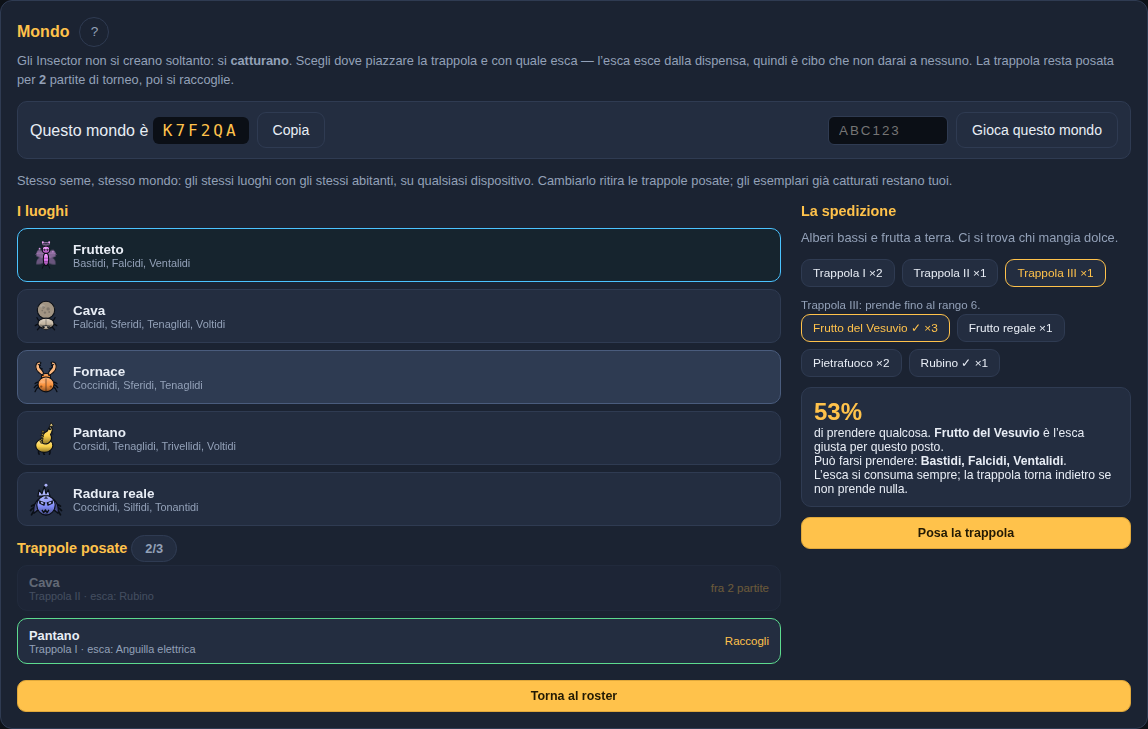Select Trappola II ×1 option
This screenshot has height=729, width=1148.
pos(950,273)
